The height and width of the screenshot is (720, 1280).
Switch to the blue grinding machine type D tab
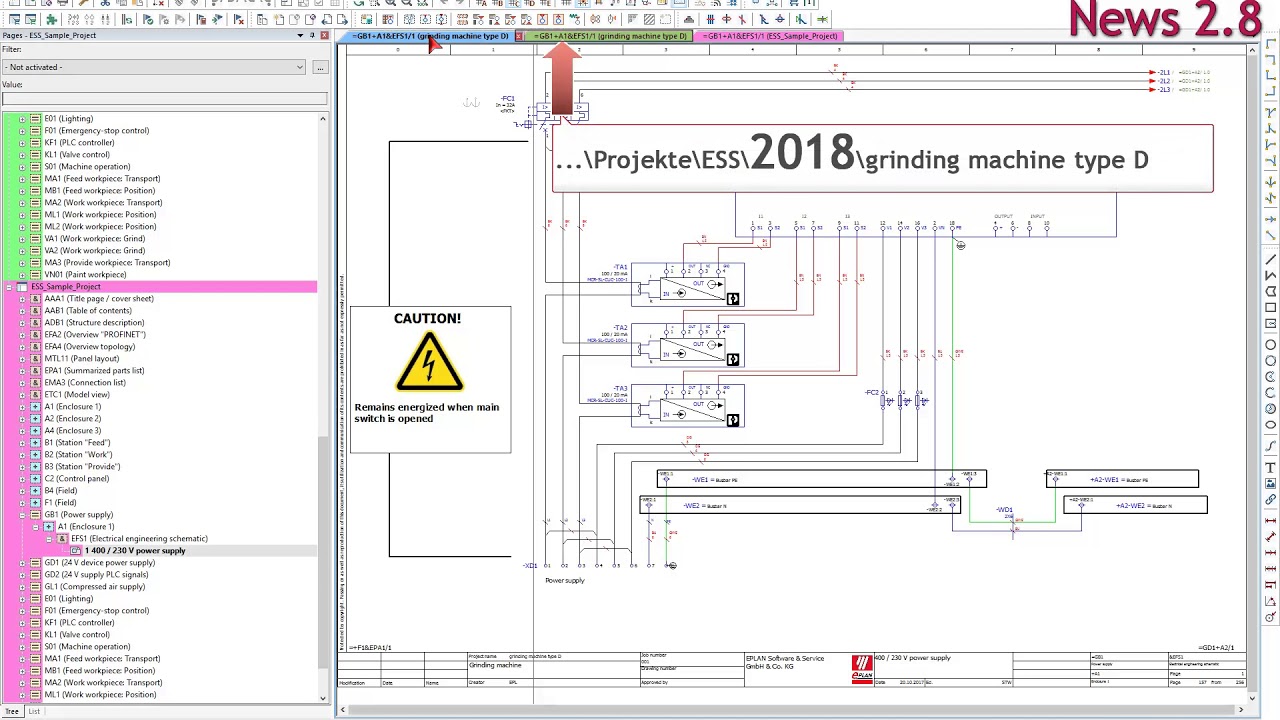pyautogui.click(x=430, y=36)
